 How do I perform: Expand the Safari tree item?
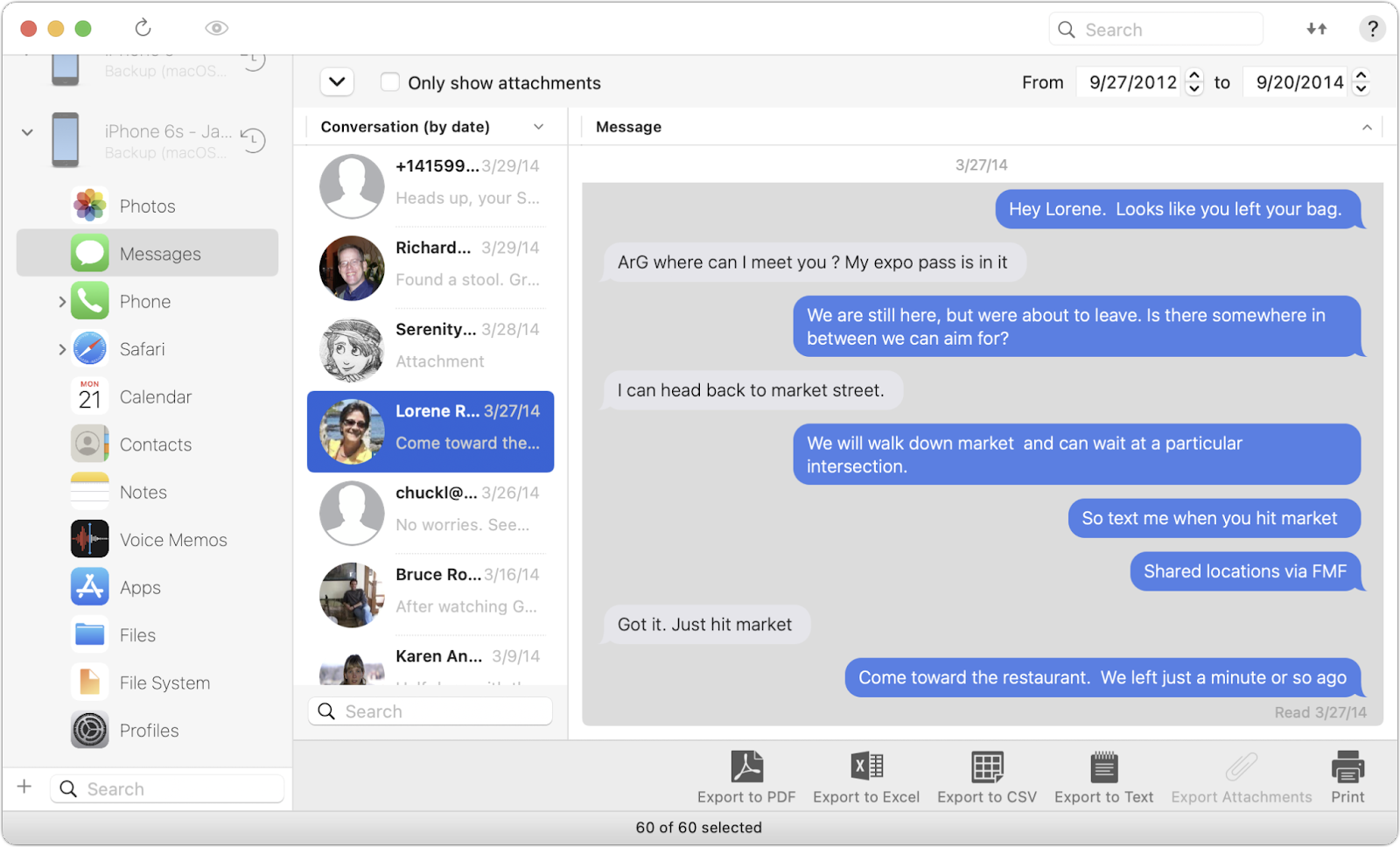61,349
